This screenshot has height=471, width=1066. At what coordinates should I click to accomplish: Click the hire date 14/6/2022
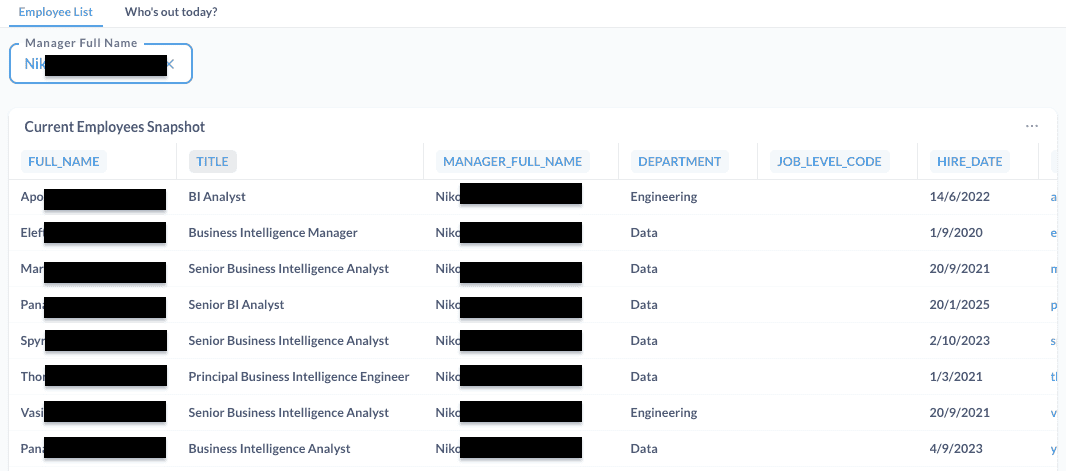coord(959,197)
